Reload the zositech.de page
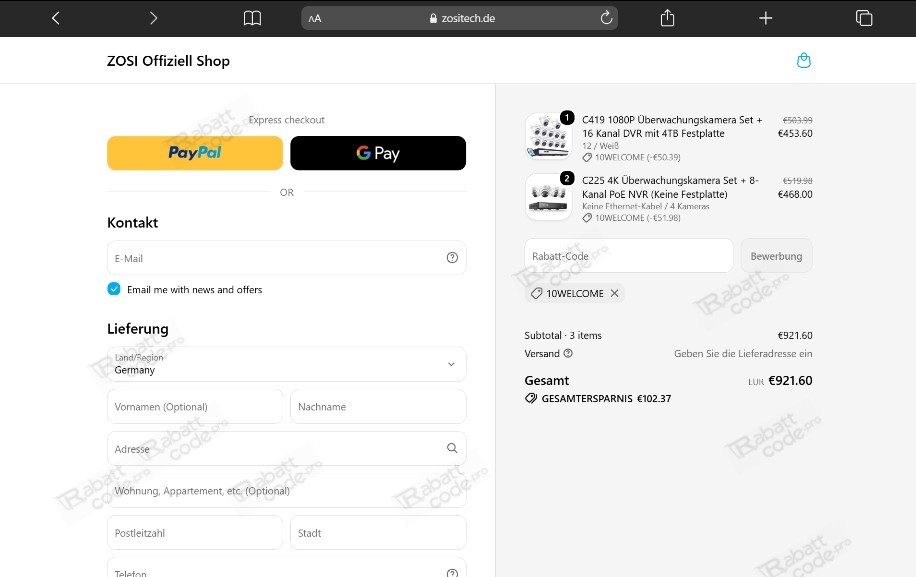The width and height of the screenshot is (916, 577). 606,18
